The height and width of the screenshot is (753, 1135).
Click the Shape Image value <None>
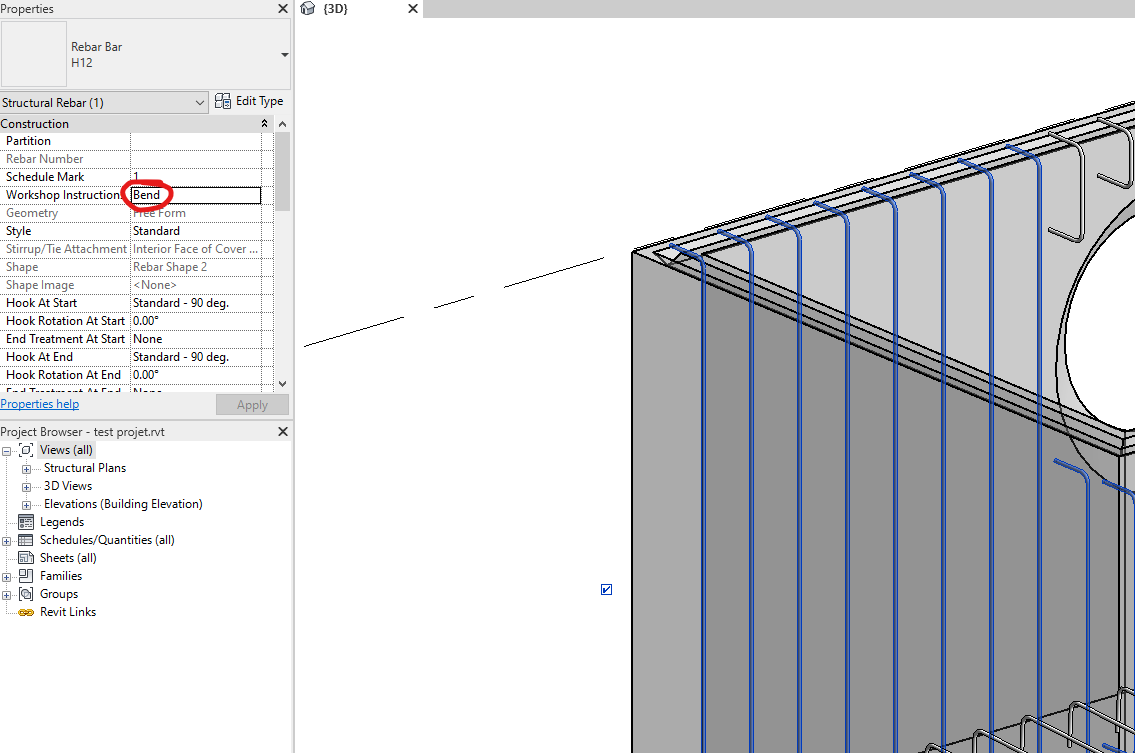(x=195, y=285)
